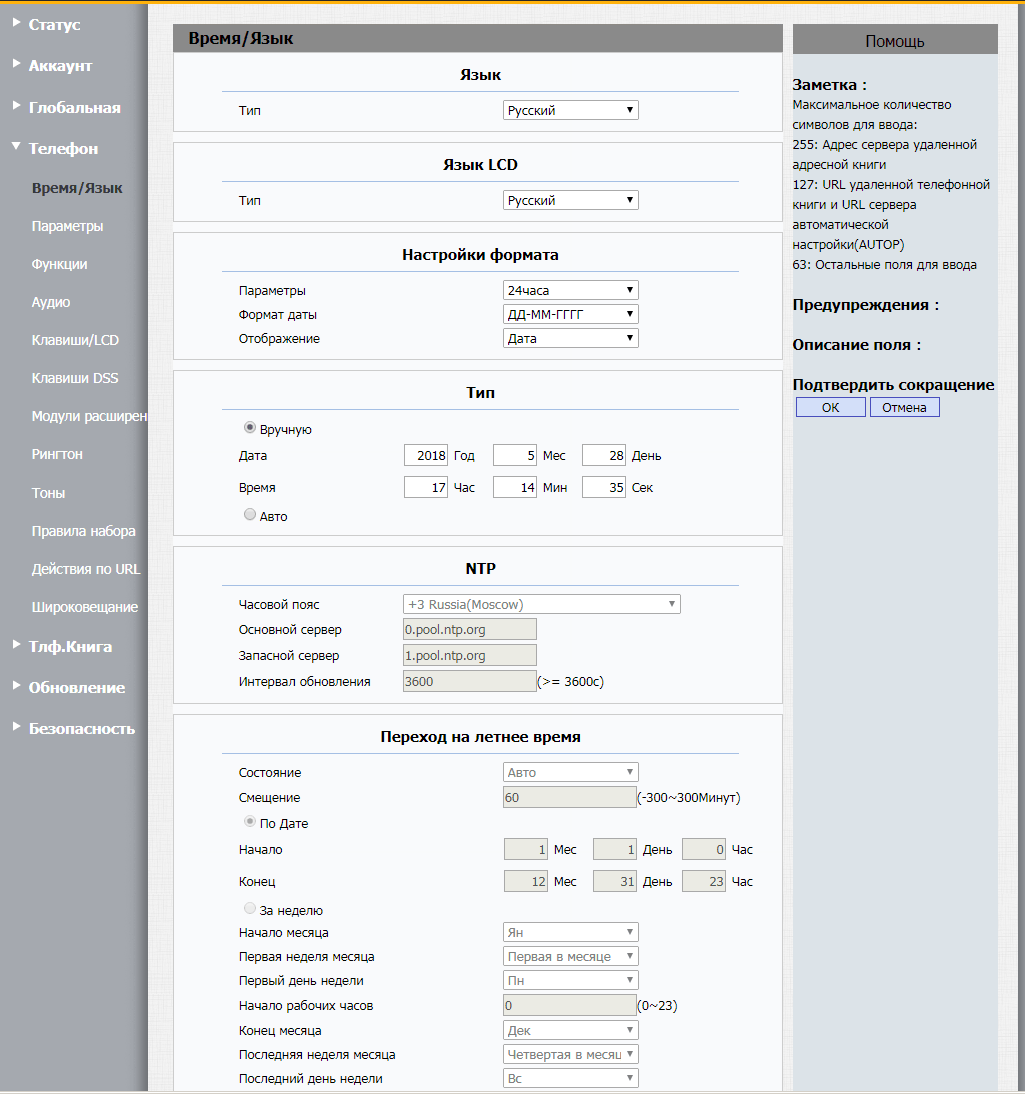Open the Правила набора sidebar page

pos(84,531)
